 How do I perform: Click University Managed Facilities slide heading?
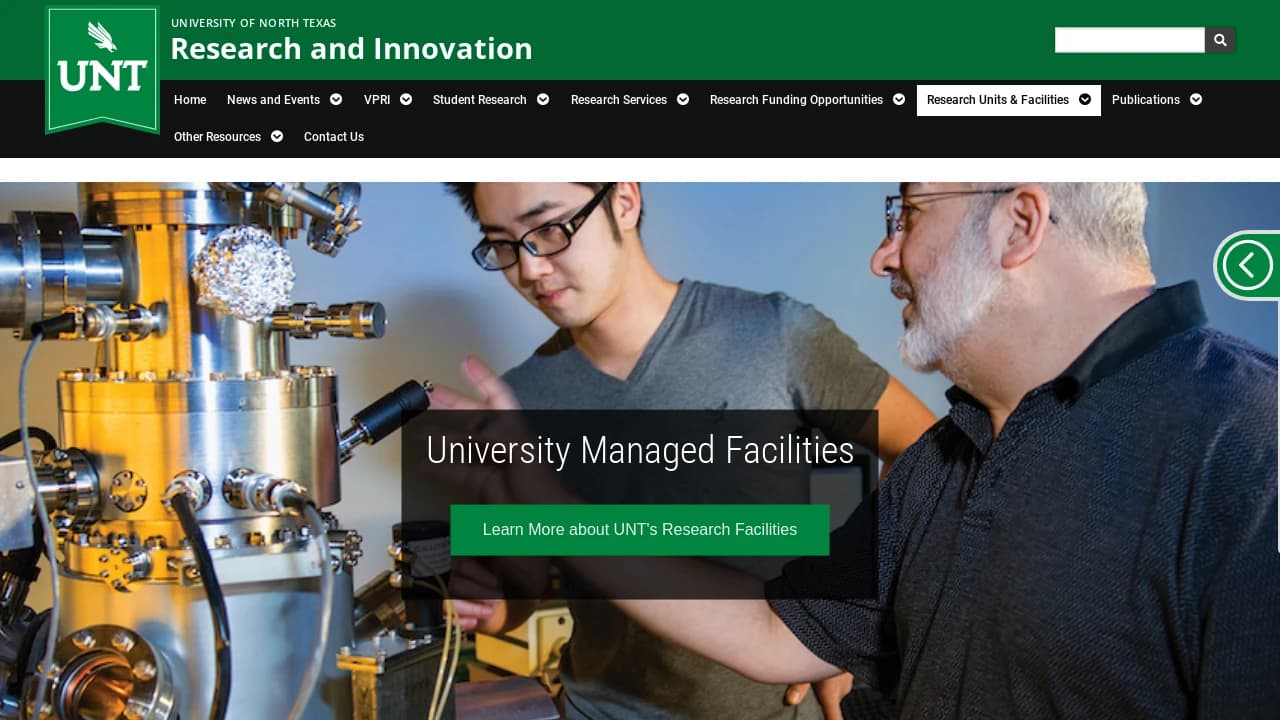[640, 451]
